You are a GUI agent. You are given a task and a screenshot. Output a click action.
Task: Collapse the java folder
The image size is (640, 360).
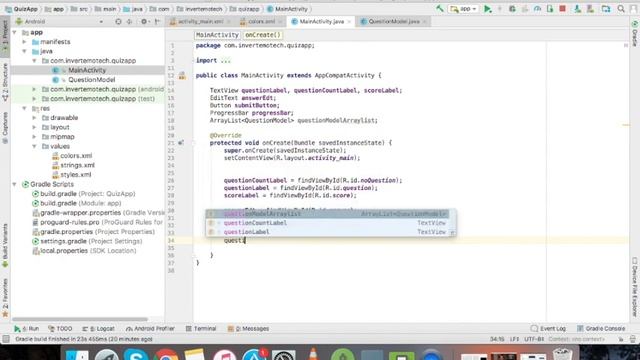click(x=24, y=51)
